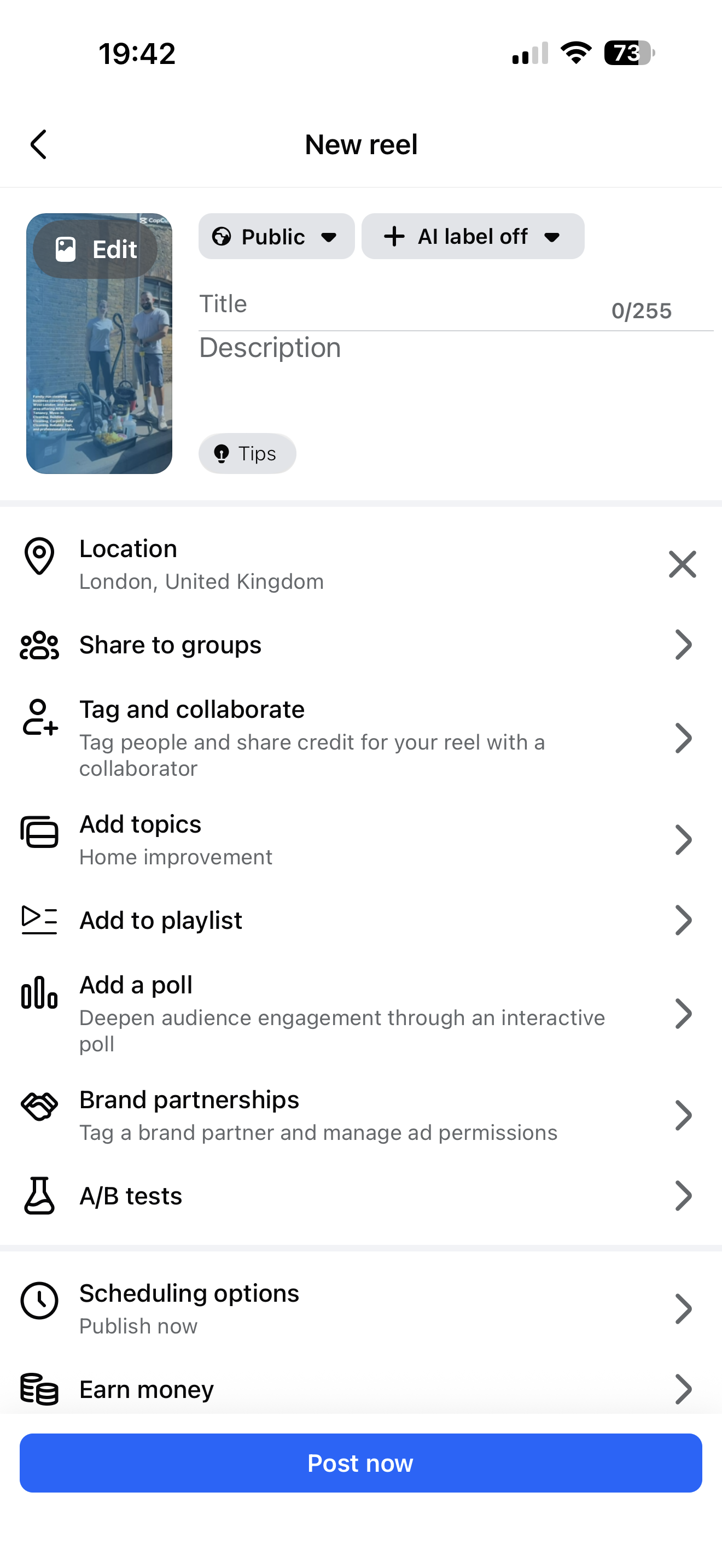Tap the Tag and collaborate person icon
Image resolution: width=722 pixels, height=1568 pixels.
(x=39, y=717)
